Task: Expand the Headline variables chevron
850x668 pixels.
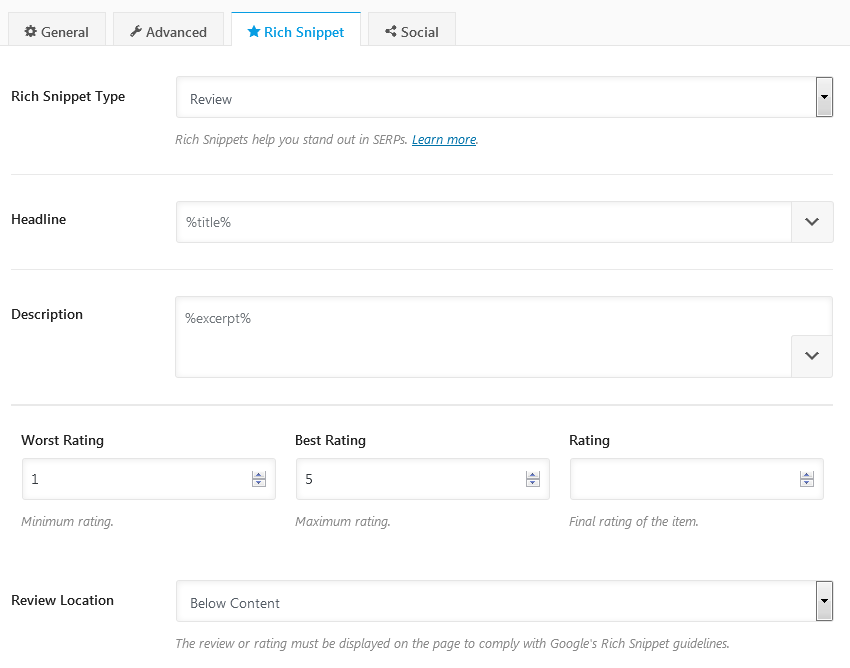Action: [812, 222]
